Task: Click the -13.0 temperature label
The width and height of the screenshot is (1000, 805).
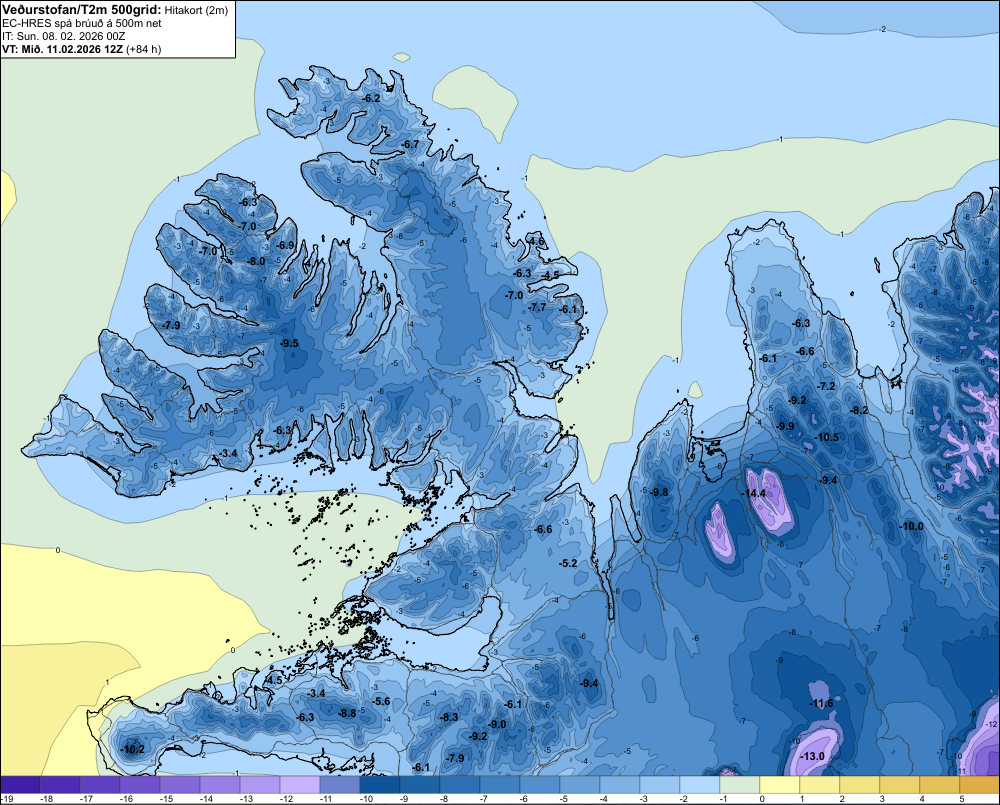Action: 812,757
